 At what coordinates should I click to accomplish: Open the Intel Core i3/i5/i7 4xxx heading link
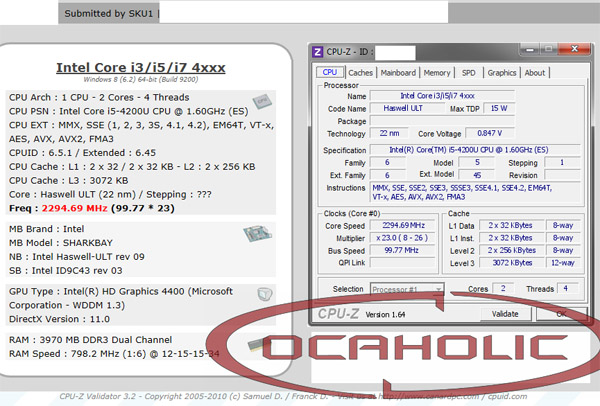tap(141, 68)
